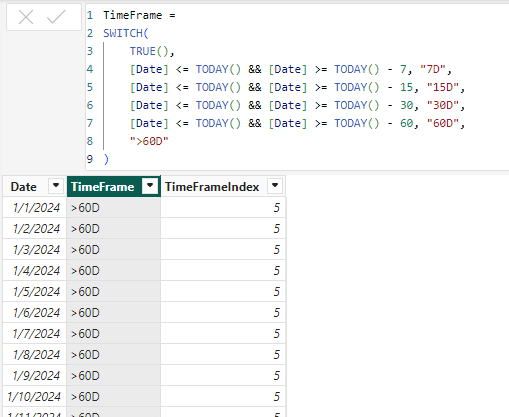
Task: Click the >60D cell in the 1/5/2024 row
Action: click(x=114, y=292)
